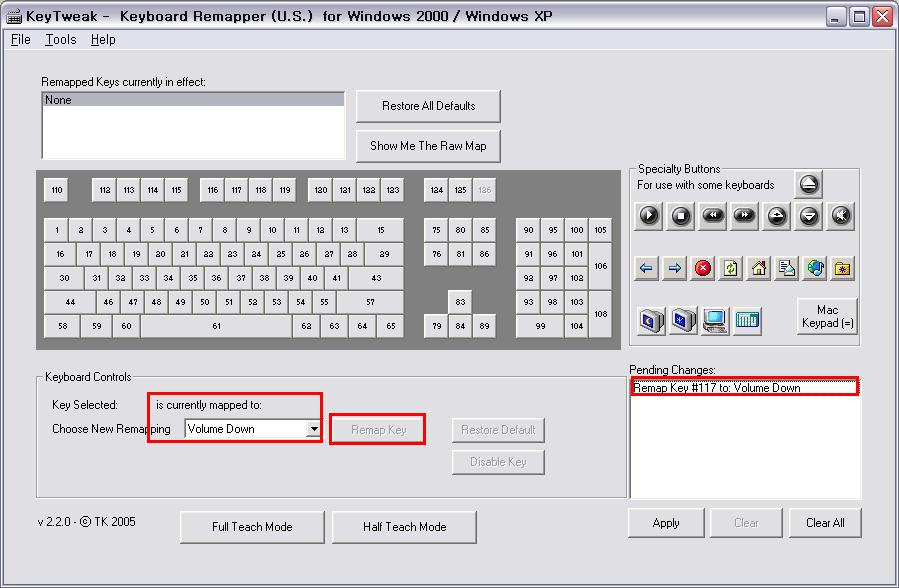Click the E-mail envelope specialty button

pyautogui.click(x=787, y=268)
